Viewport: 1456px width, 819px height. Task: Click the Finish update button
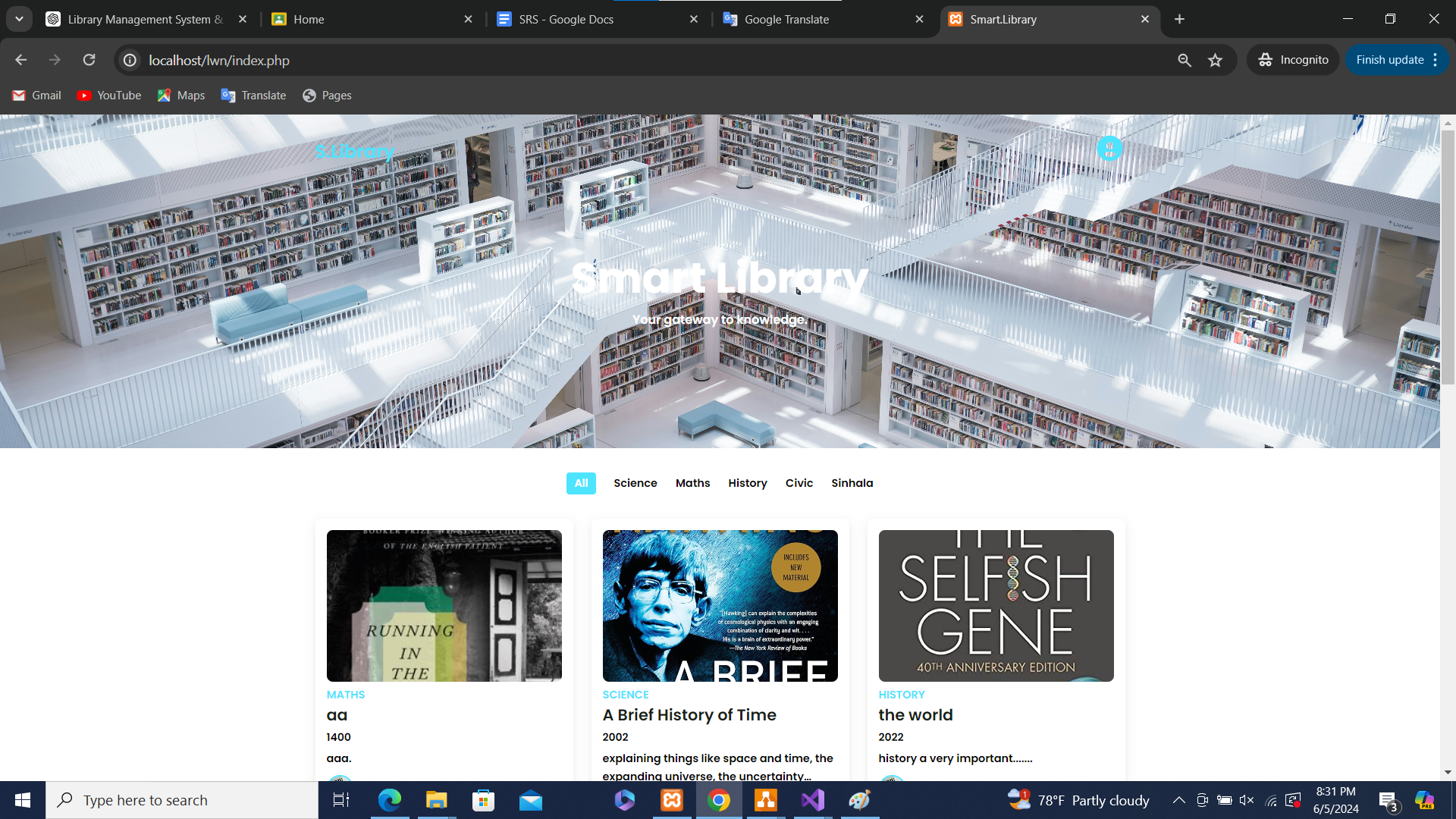point(1389,60)
